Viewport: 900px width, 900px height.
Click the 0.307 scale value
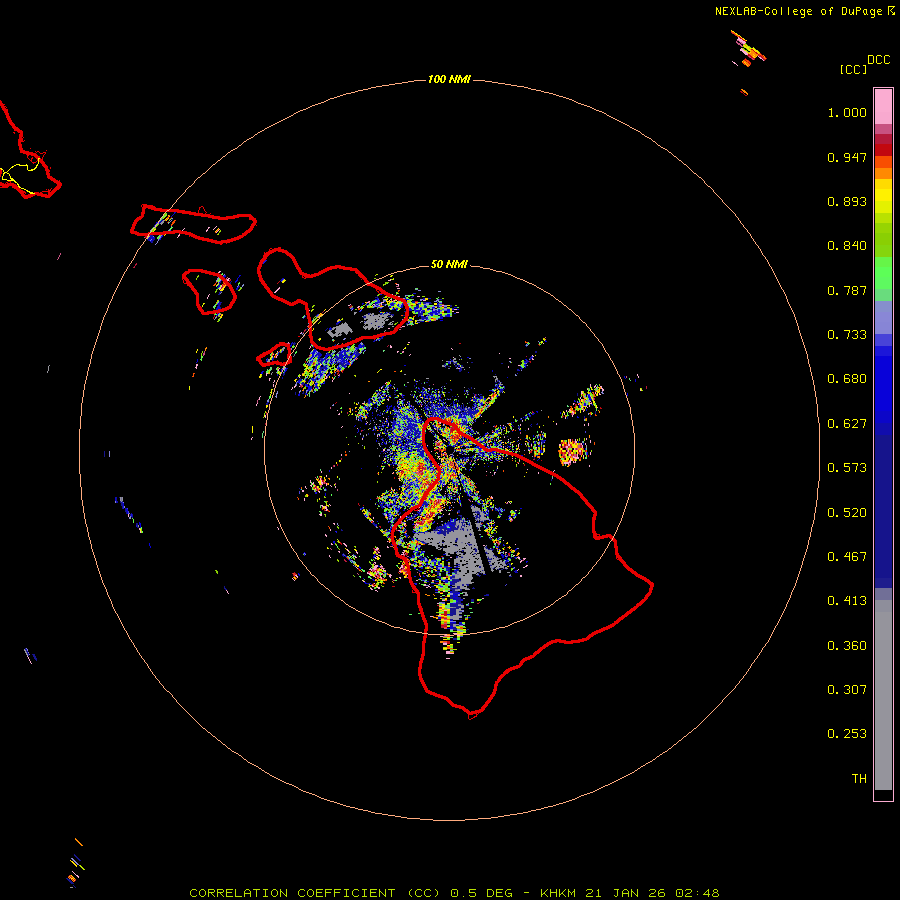847,689
